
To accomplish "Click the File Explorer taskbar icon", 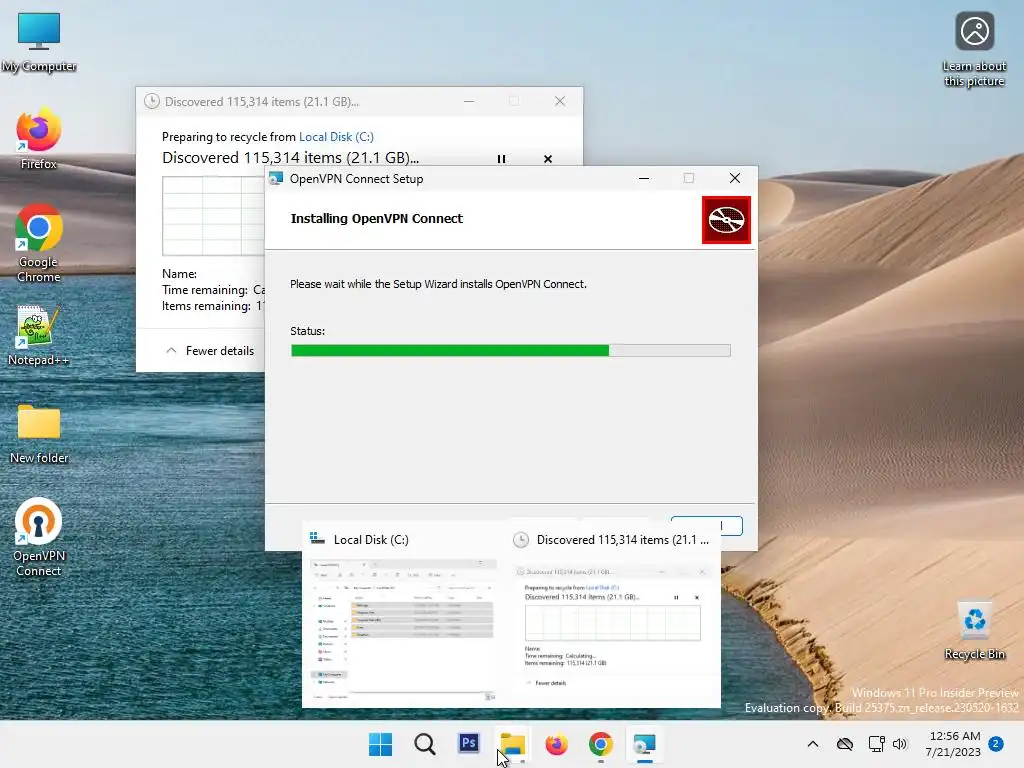I will (513, 744).
